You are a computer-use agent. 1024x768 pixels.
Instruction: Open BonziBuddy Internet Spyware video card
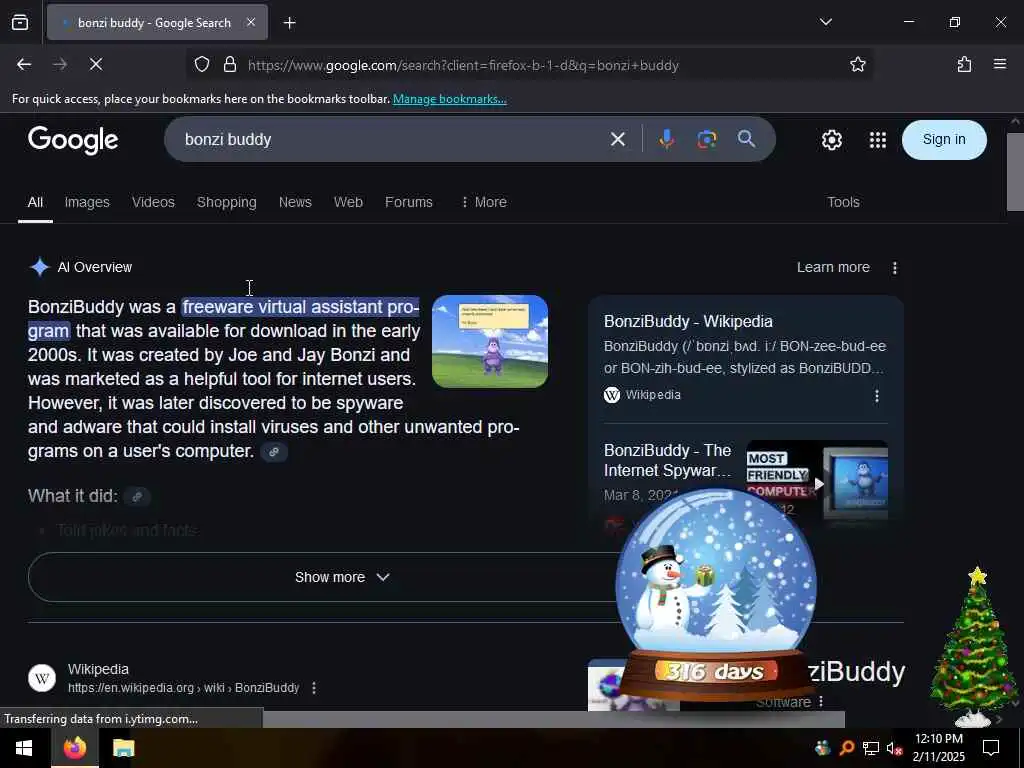[x=667, y=460]
